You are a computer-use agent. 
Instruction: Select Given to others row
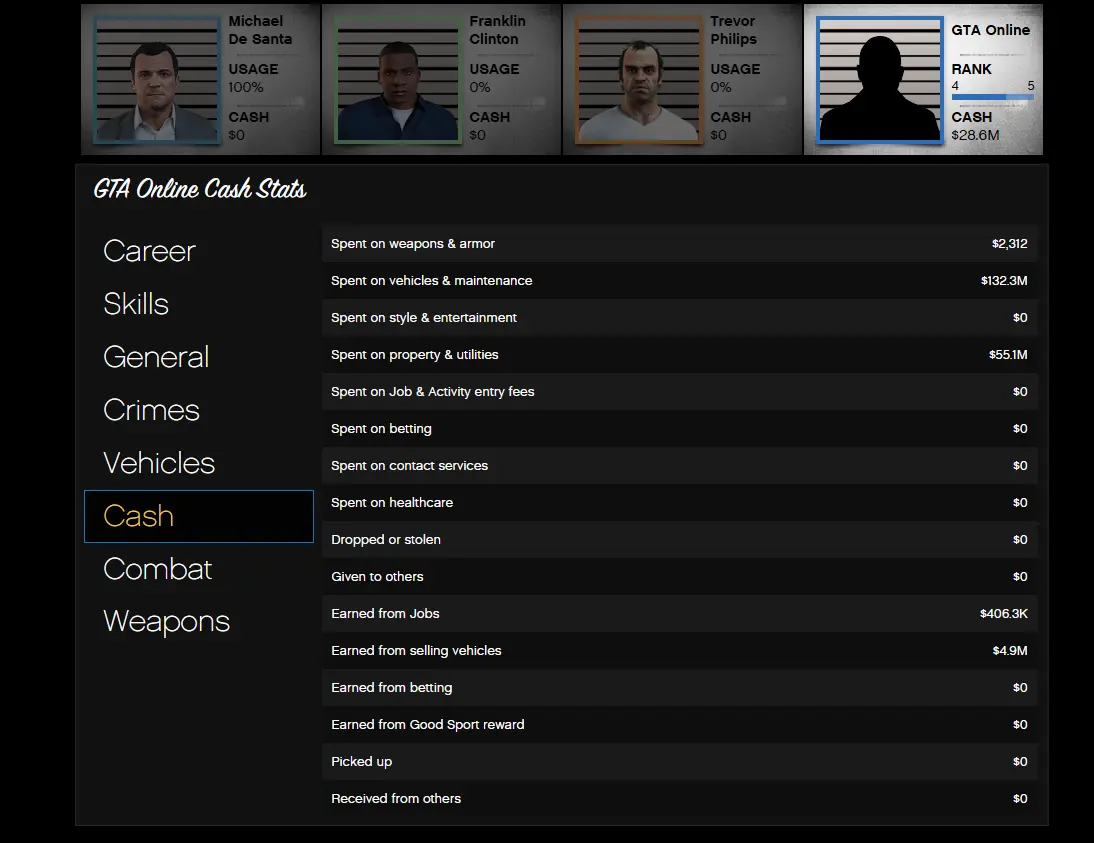click(680, 576)
